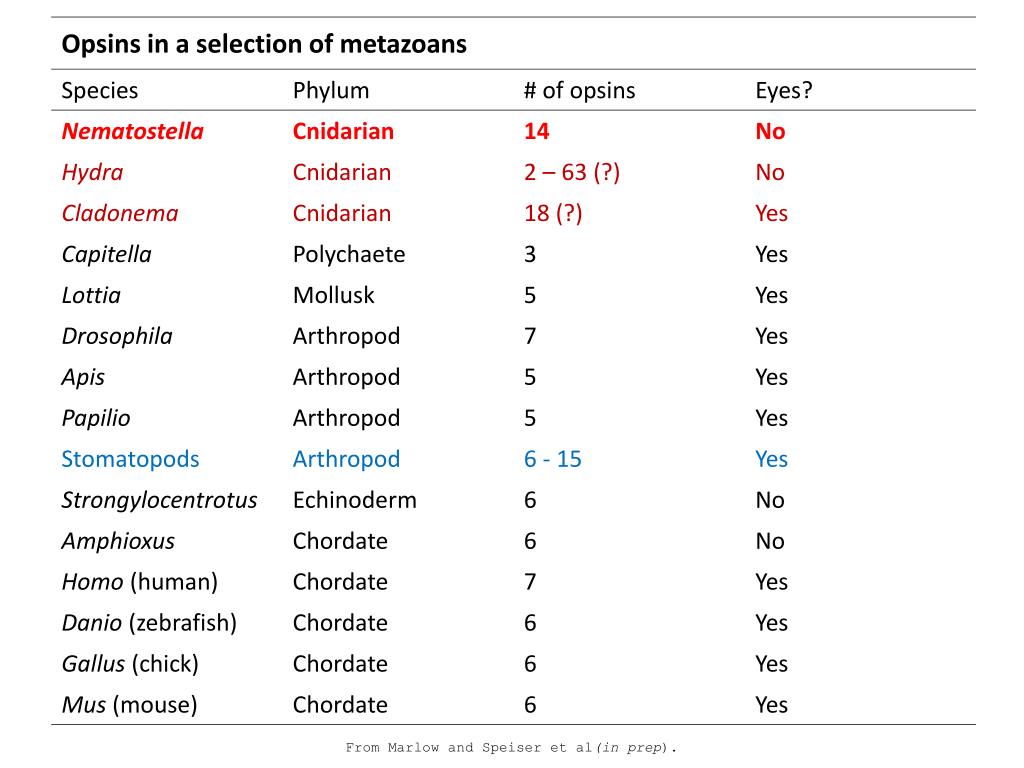Click 'Echinoderm' phylum text
The image size is (1024, 768).
(x=355, y=500)
